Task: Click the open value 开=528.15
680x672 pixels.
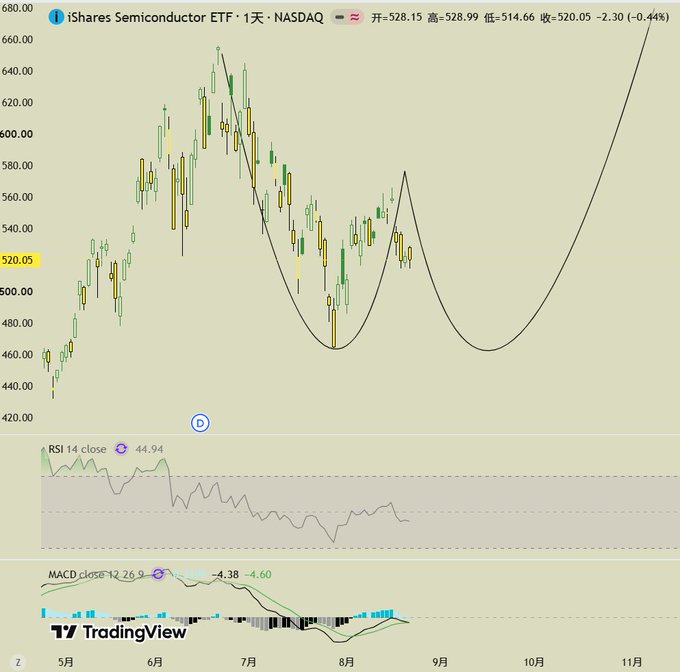Action: (x=396, y=17)
